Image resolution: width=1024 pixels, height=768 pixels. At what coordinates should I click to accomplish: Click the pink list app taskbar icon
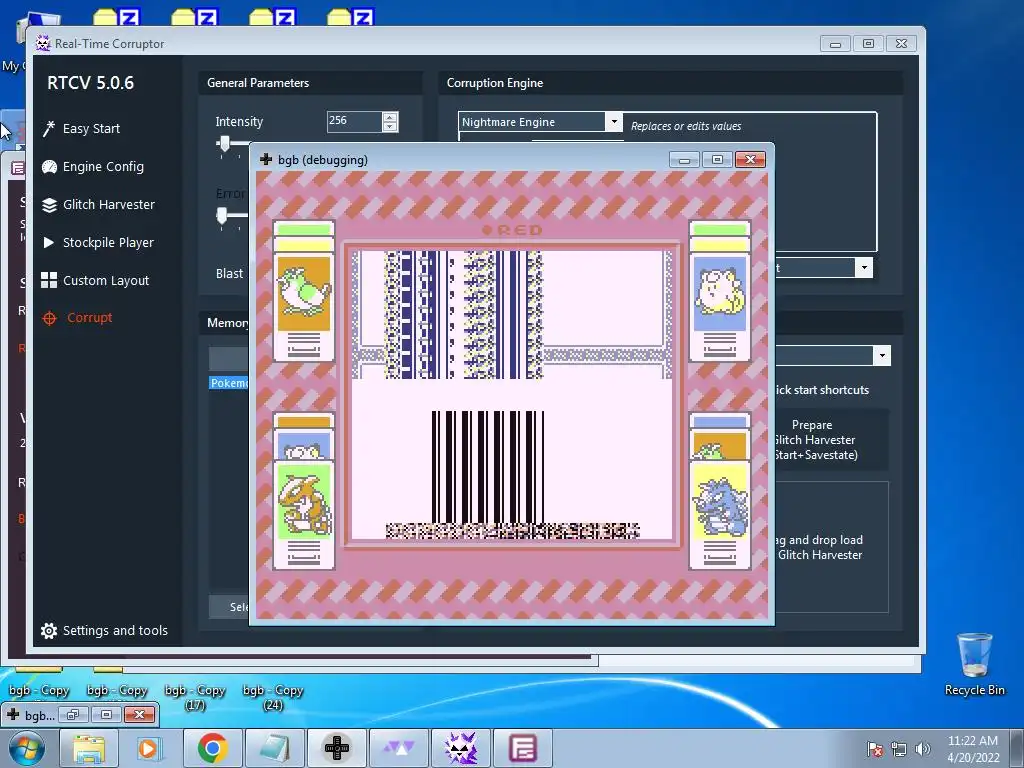522,748
